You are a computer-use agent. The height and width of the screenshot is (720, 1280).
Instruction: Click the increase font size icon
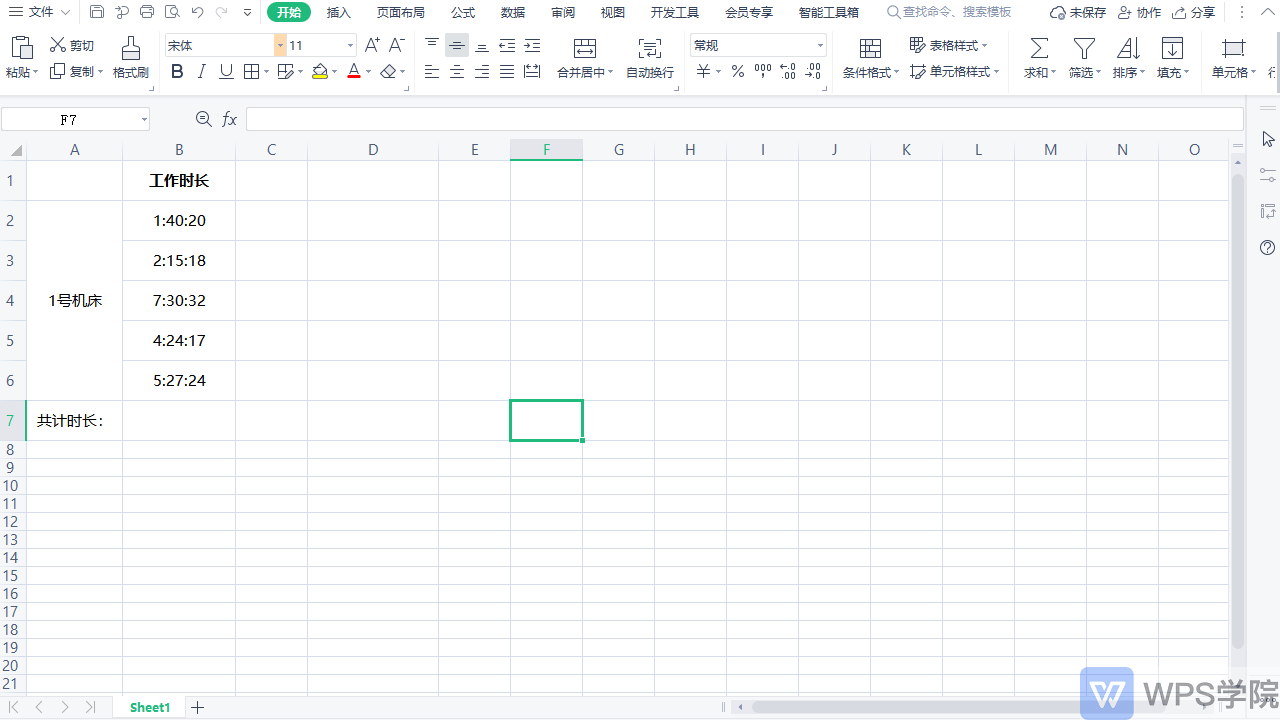[372, 45]
